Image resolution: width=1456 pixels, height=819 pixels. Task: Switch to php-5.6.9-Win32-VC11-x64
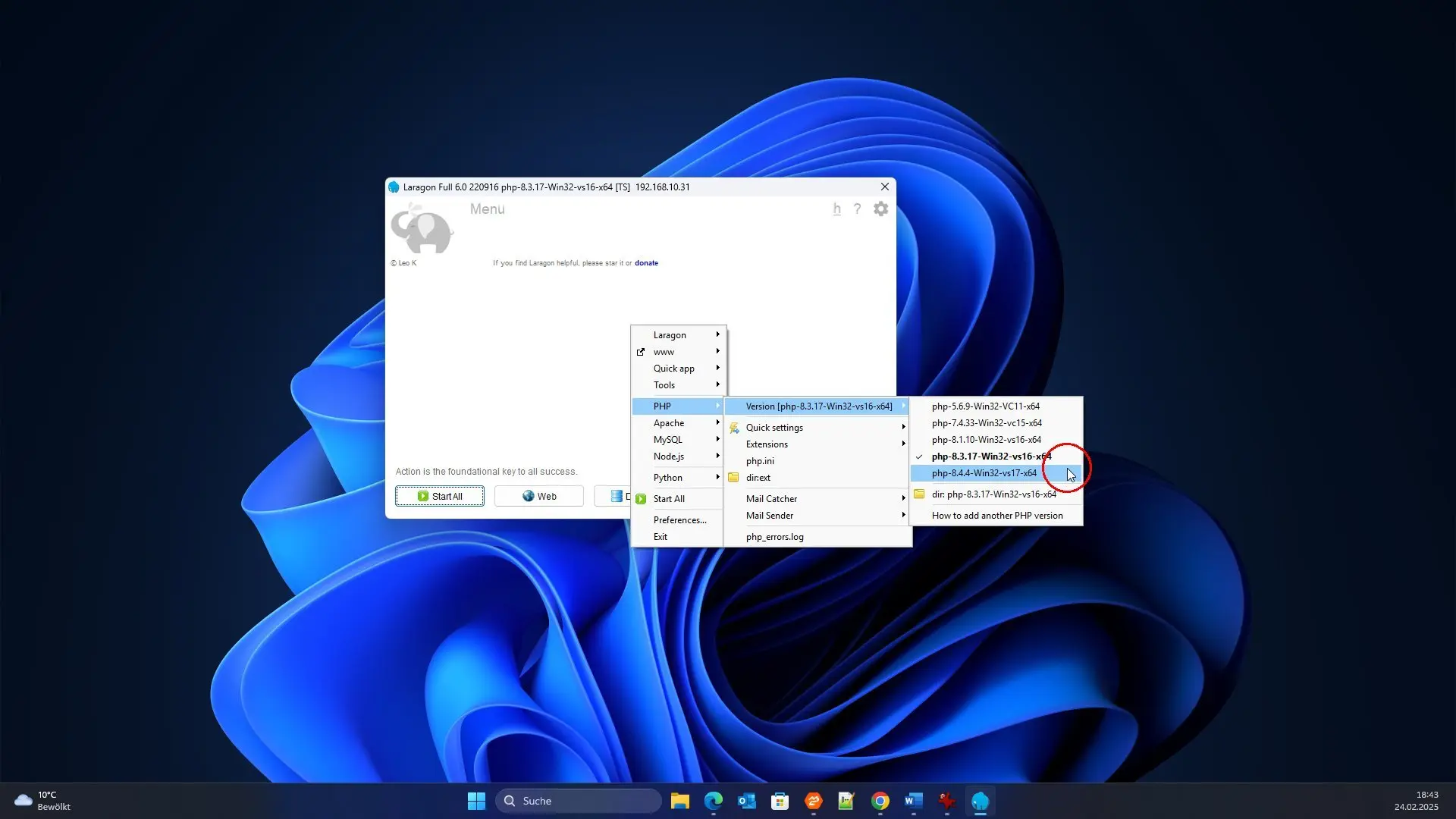click(996, 406)
